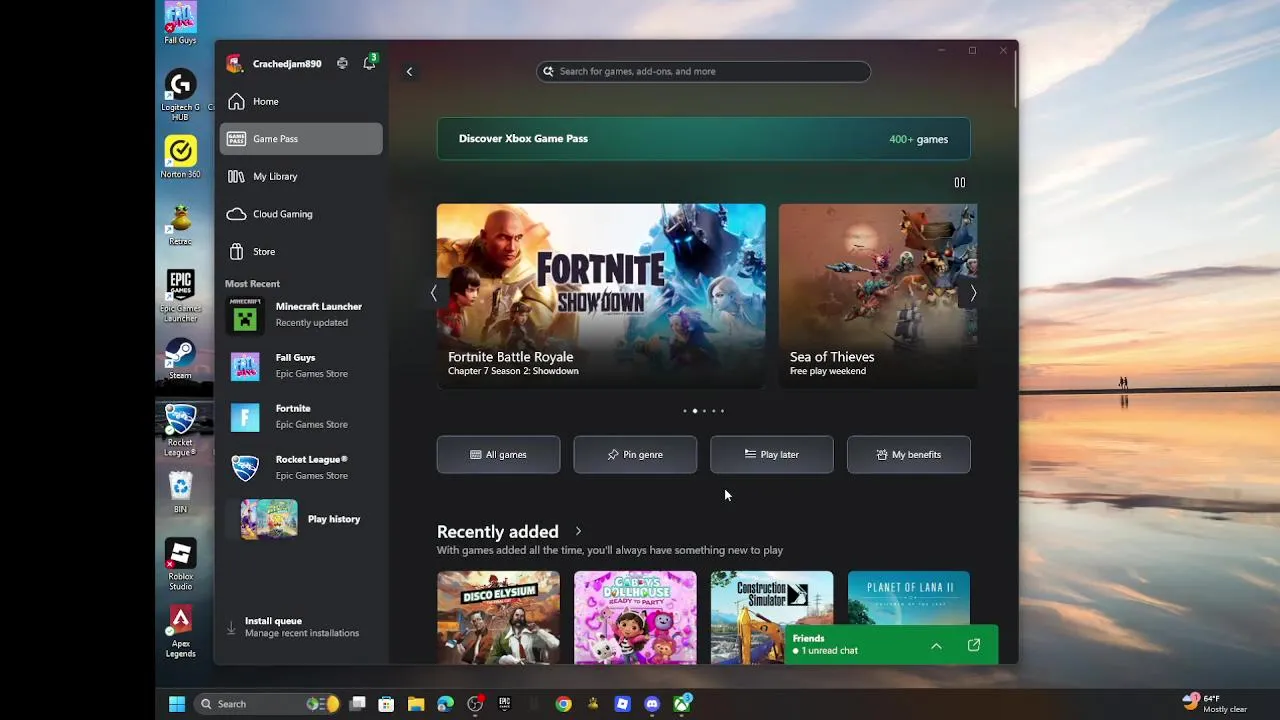Open File Explorer from the taskbar
This screenshot has height=720, width=1280.
[x=416, y=704]
